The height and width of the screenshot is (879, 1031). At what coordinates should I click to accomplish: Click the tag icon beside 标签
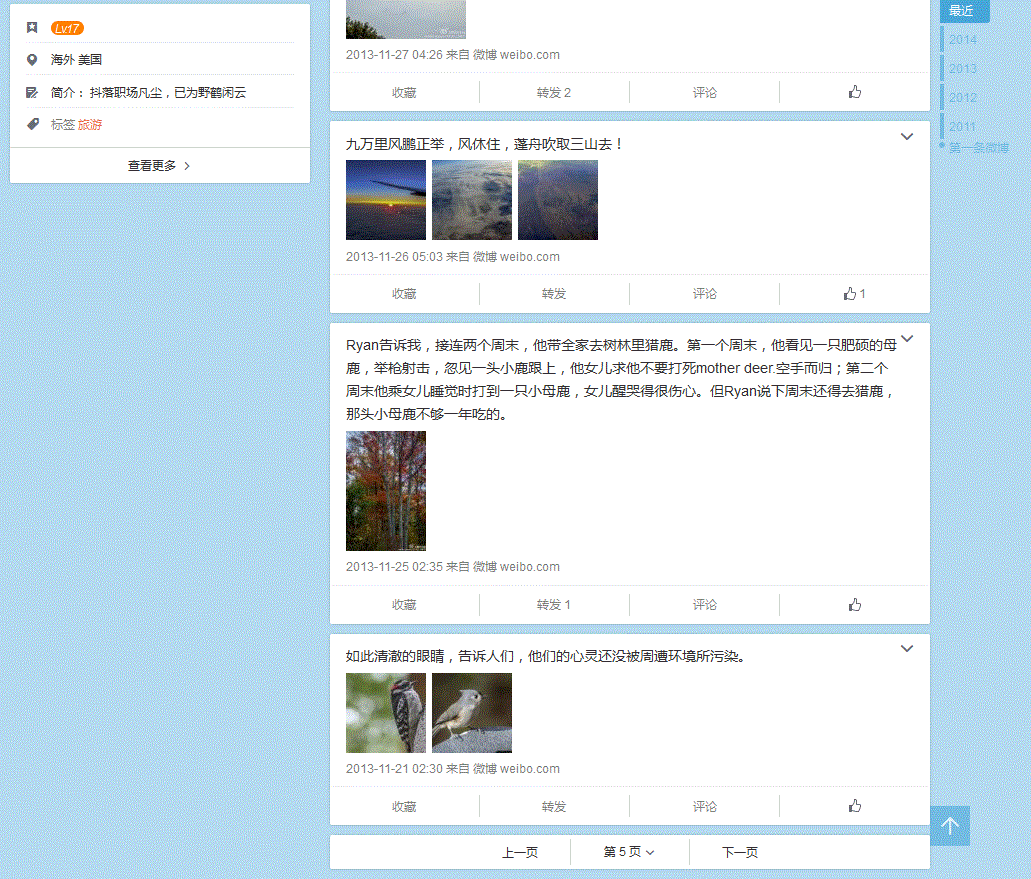33,125
